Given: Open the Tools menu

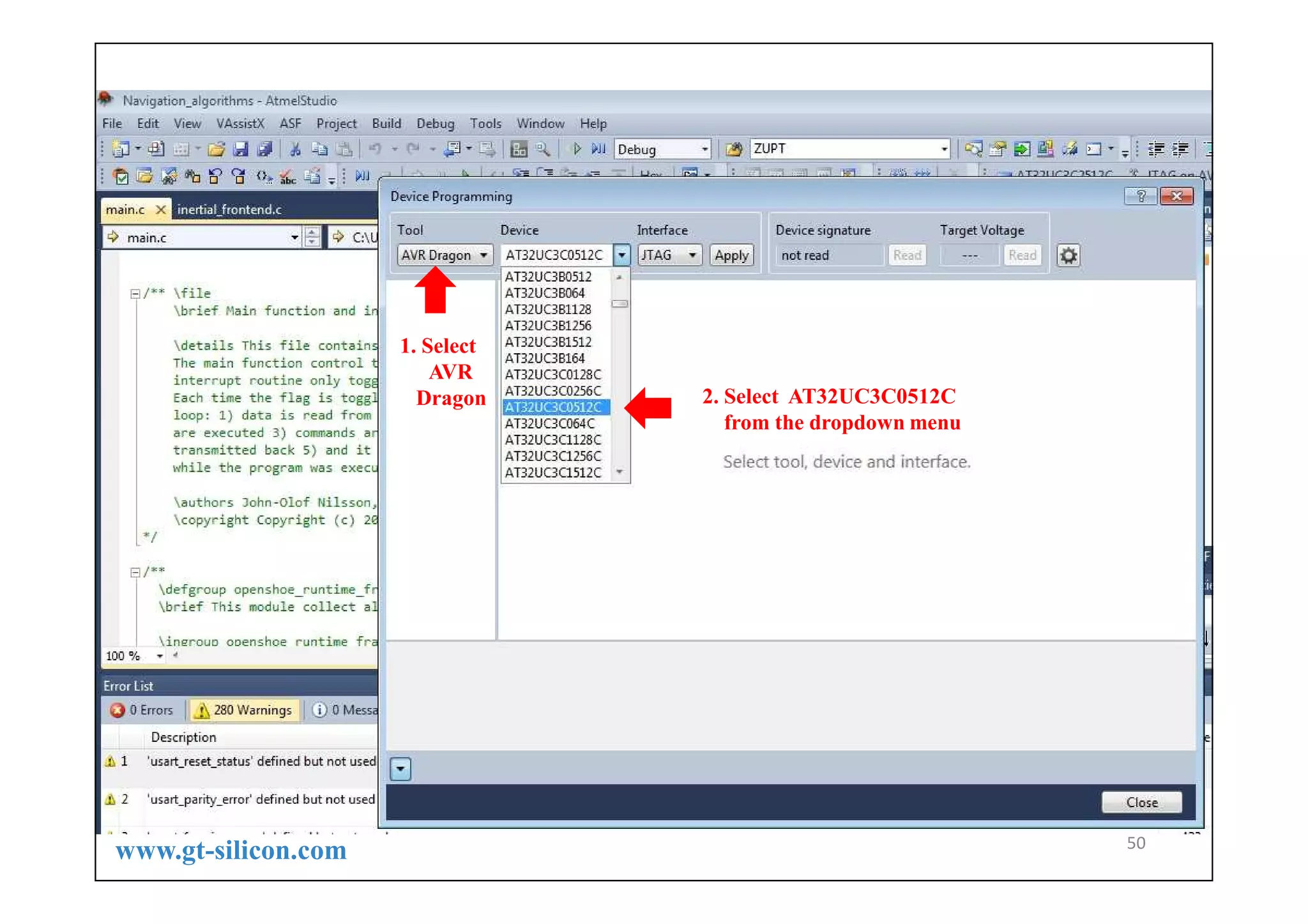Looking at the screenshot, I should 485,124.
